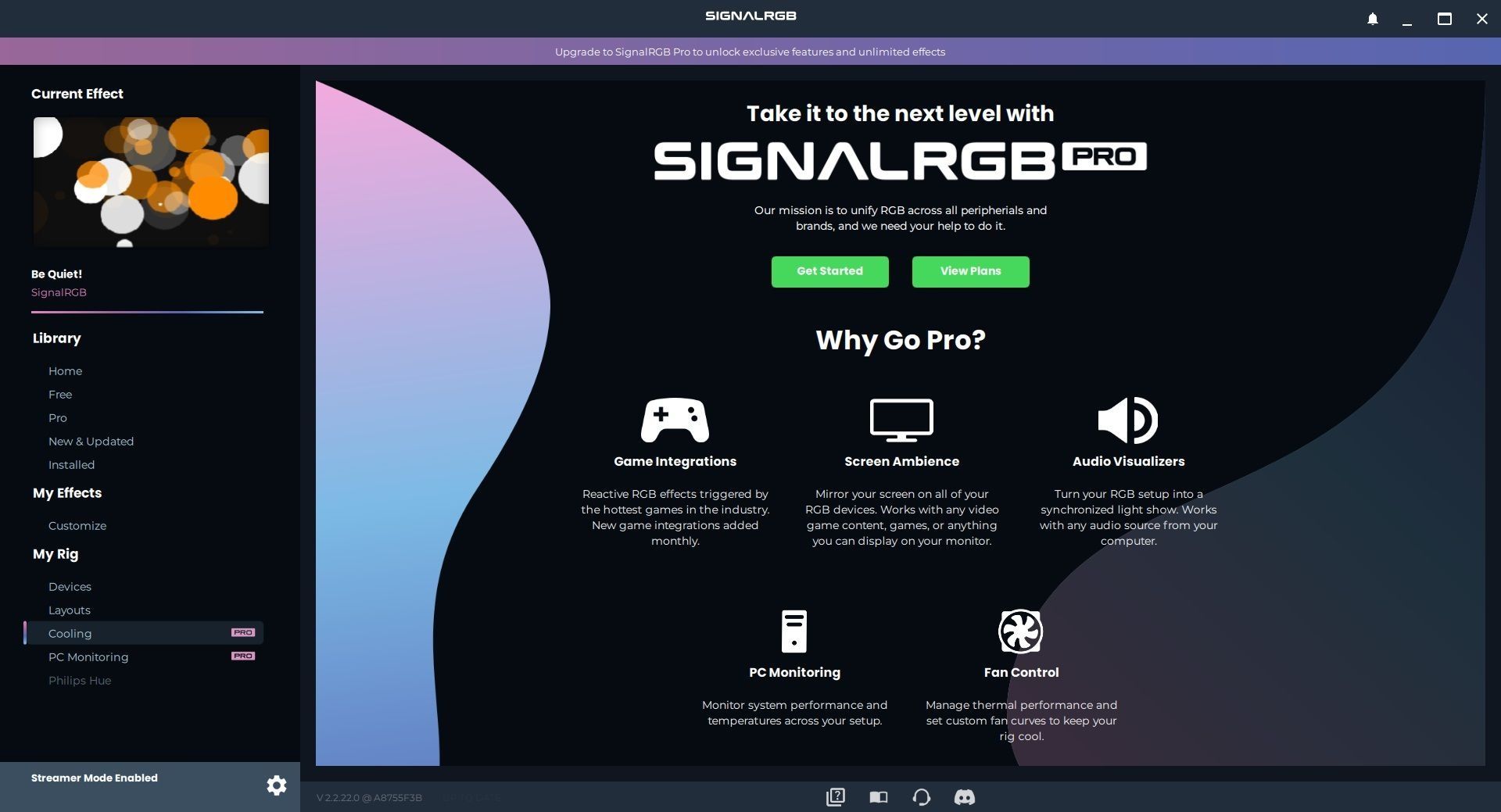Close the SignalRGB window
Viewport: 1501px width, 812px height.
pyautogui.click(x=1481, y=19)
